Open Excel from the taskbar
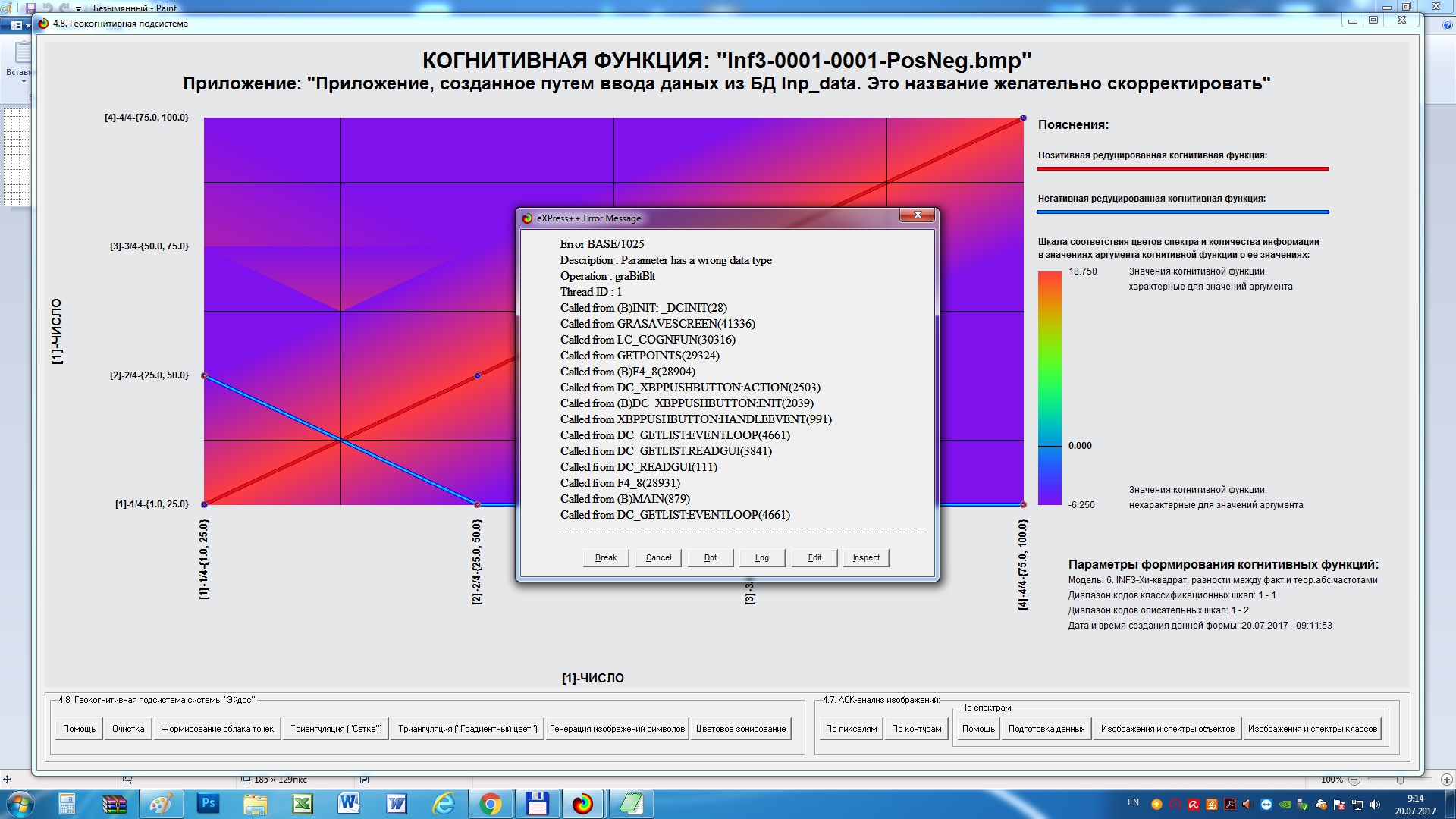Screen dimensions: 1456x819 click(303, 804)
